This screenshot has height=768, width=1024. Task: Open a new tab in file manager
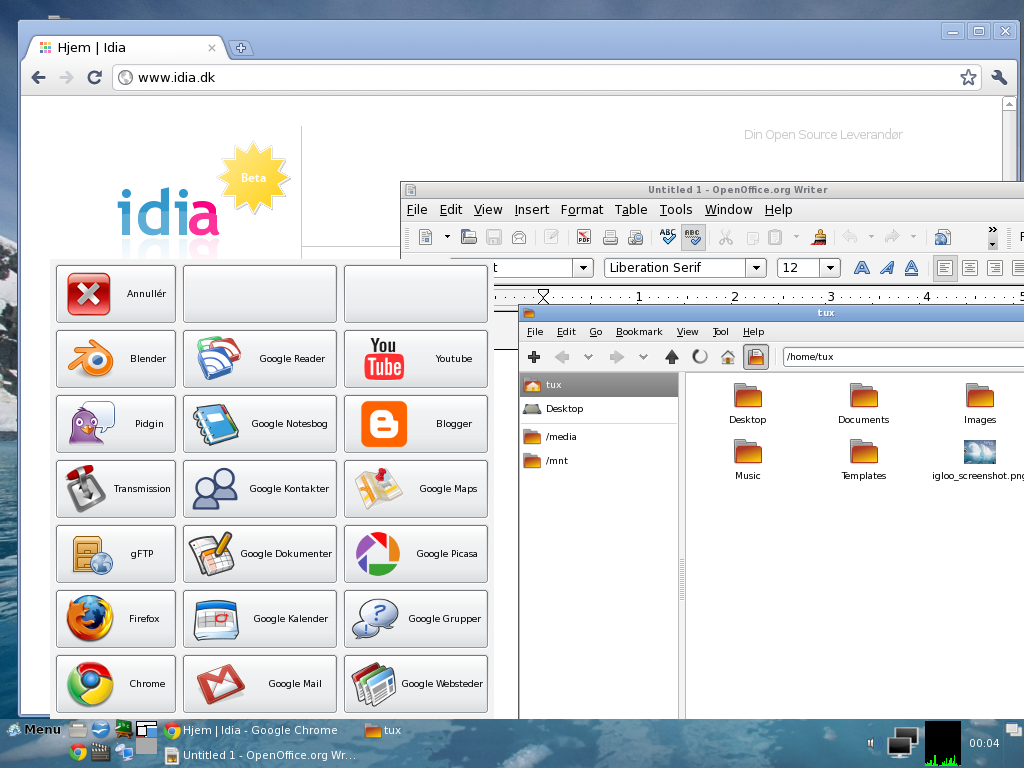tap(534, 357)
